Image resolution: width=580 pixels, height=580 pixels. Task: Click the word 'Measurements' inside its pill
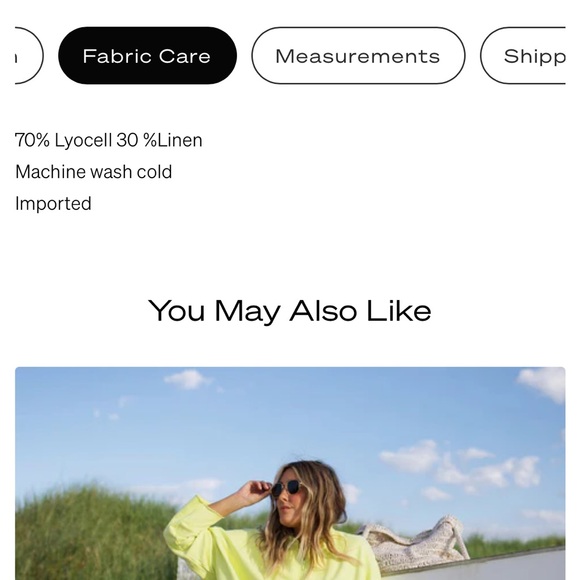358,56
